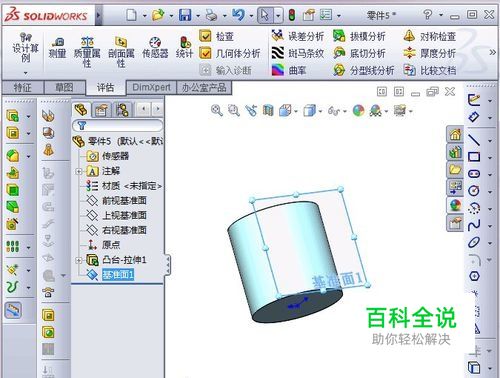The image size is (500, 378).
Task: Run Thickness Analysis (厚度分析)
Action: point(429,53)
